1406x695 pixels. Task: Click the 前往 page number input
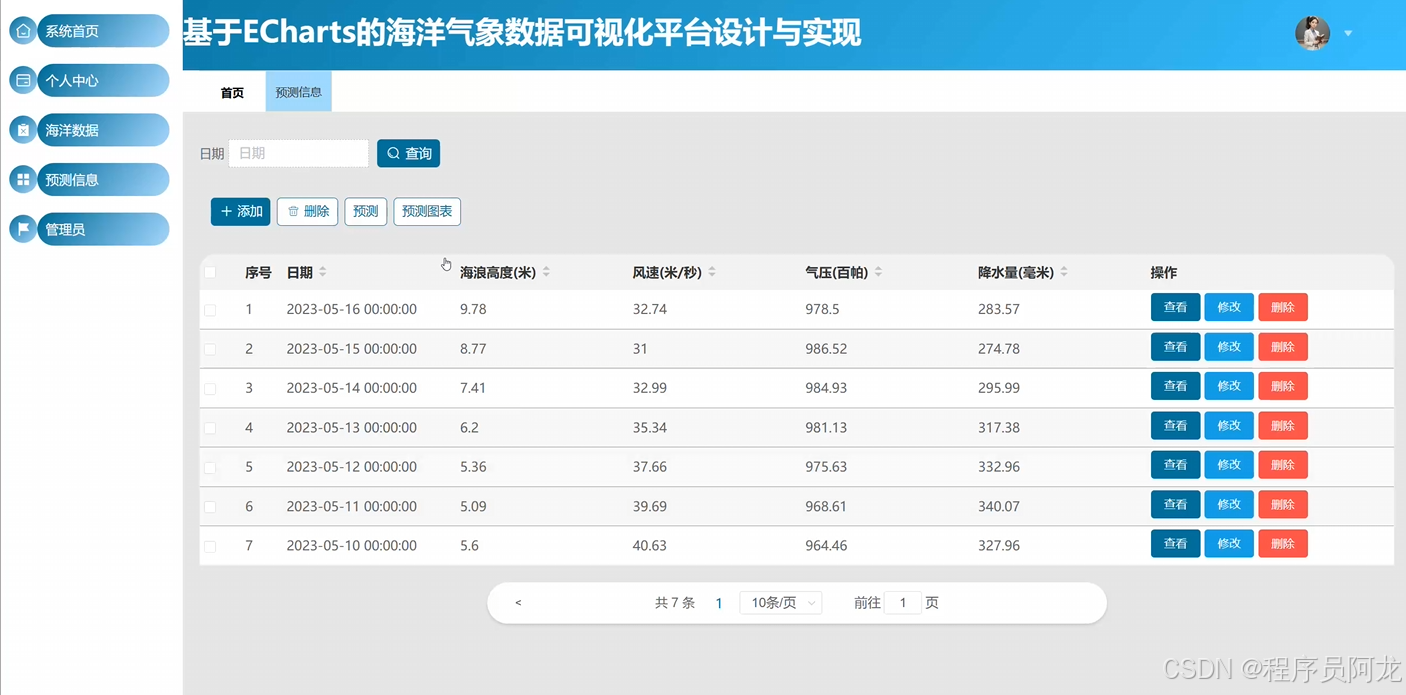point(903,603)
